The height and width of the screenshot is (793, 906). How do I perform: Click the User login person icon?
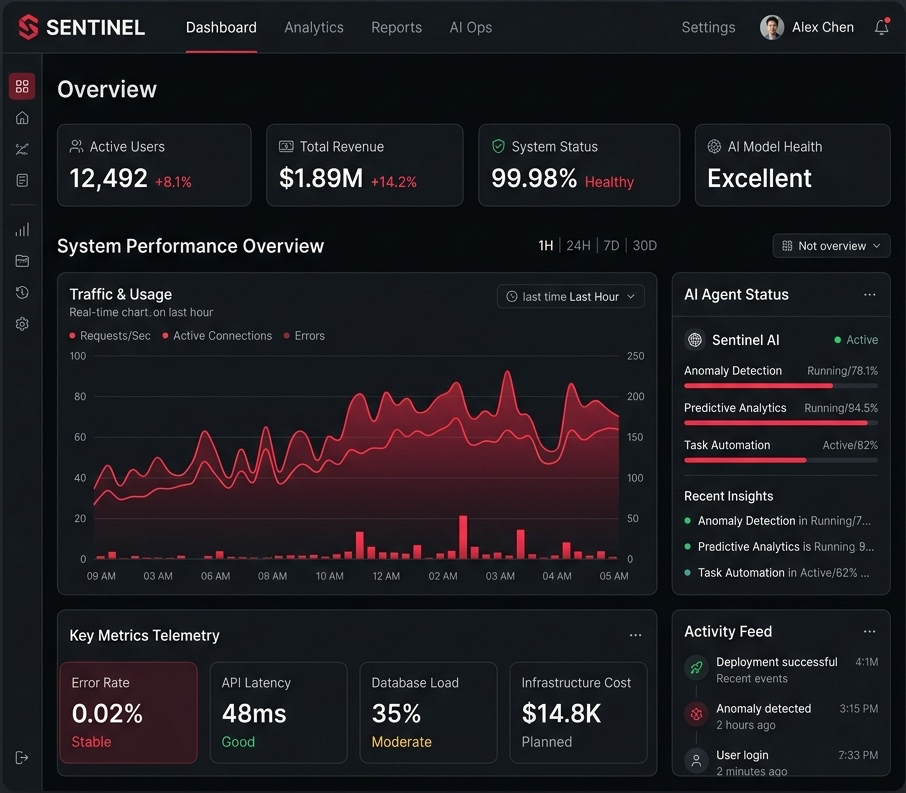[696, 761]
